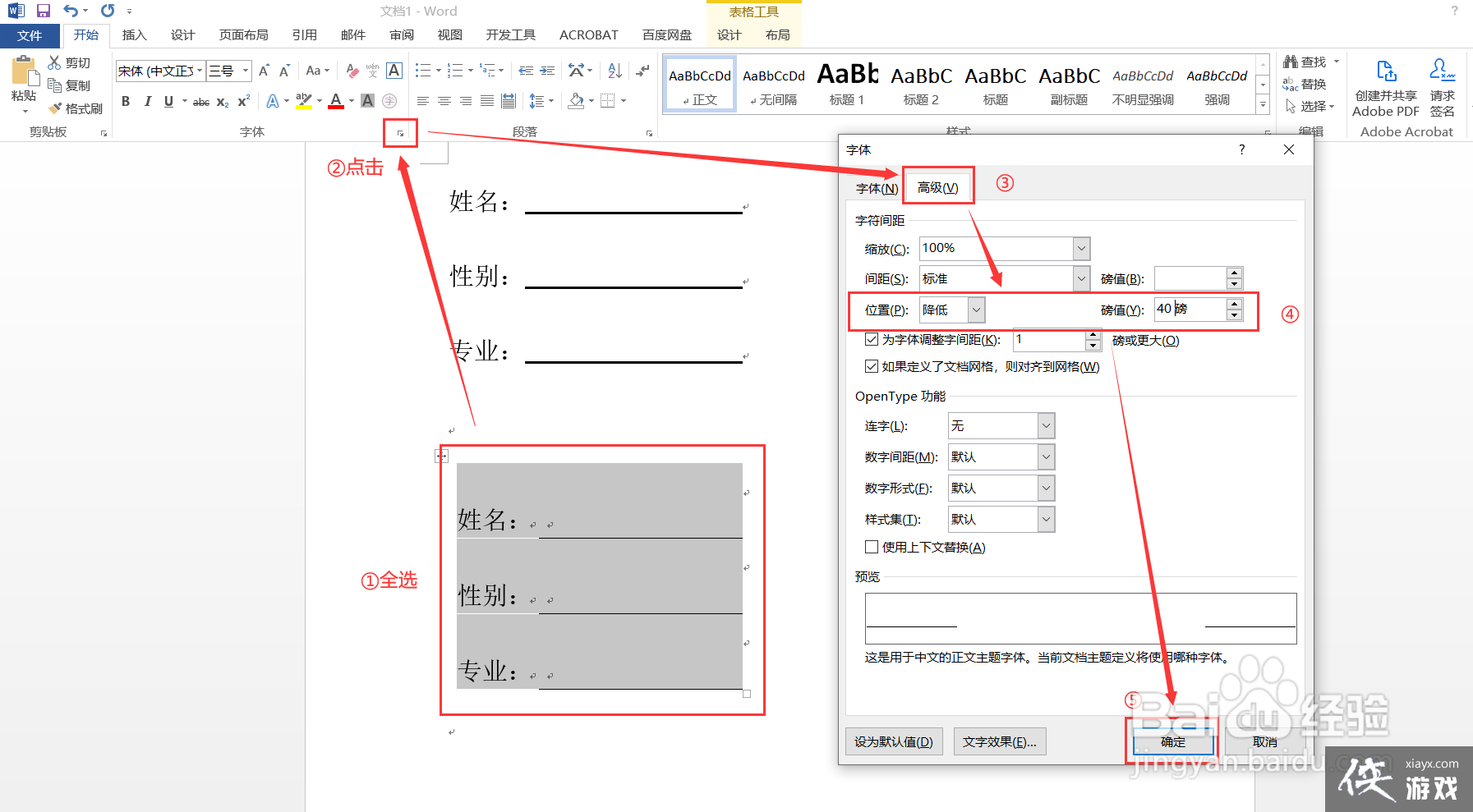The width and height of the screenshot is (1473, 812).
Task: Click the Subscript icon
Action: pyautogui.click(x=223, y=102)
